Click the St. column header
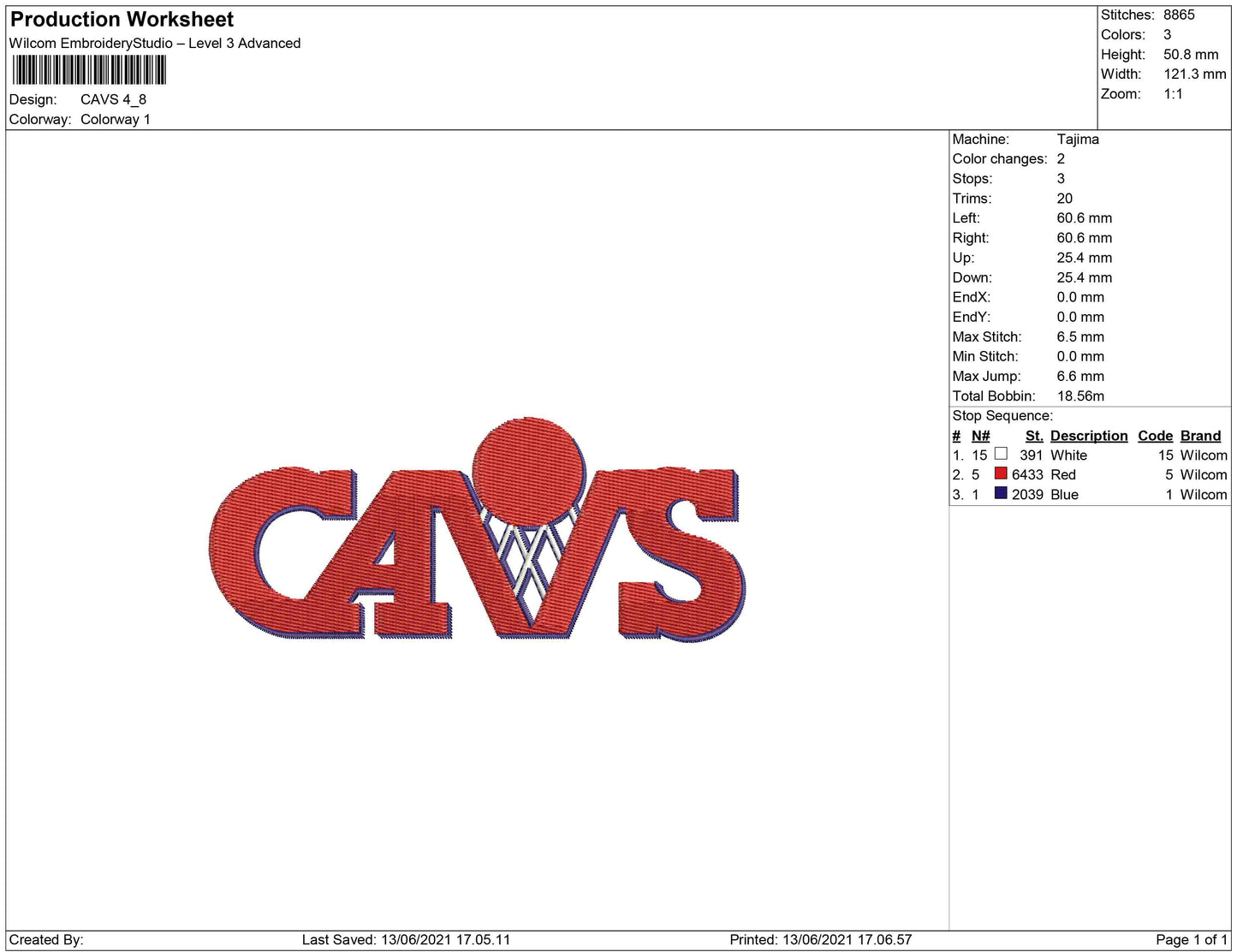Viewport: 1237px width, 952px height. coord(1033,436)
